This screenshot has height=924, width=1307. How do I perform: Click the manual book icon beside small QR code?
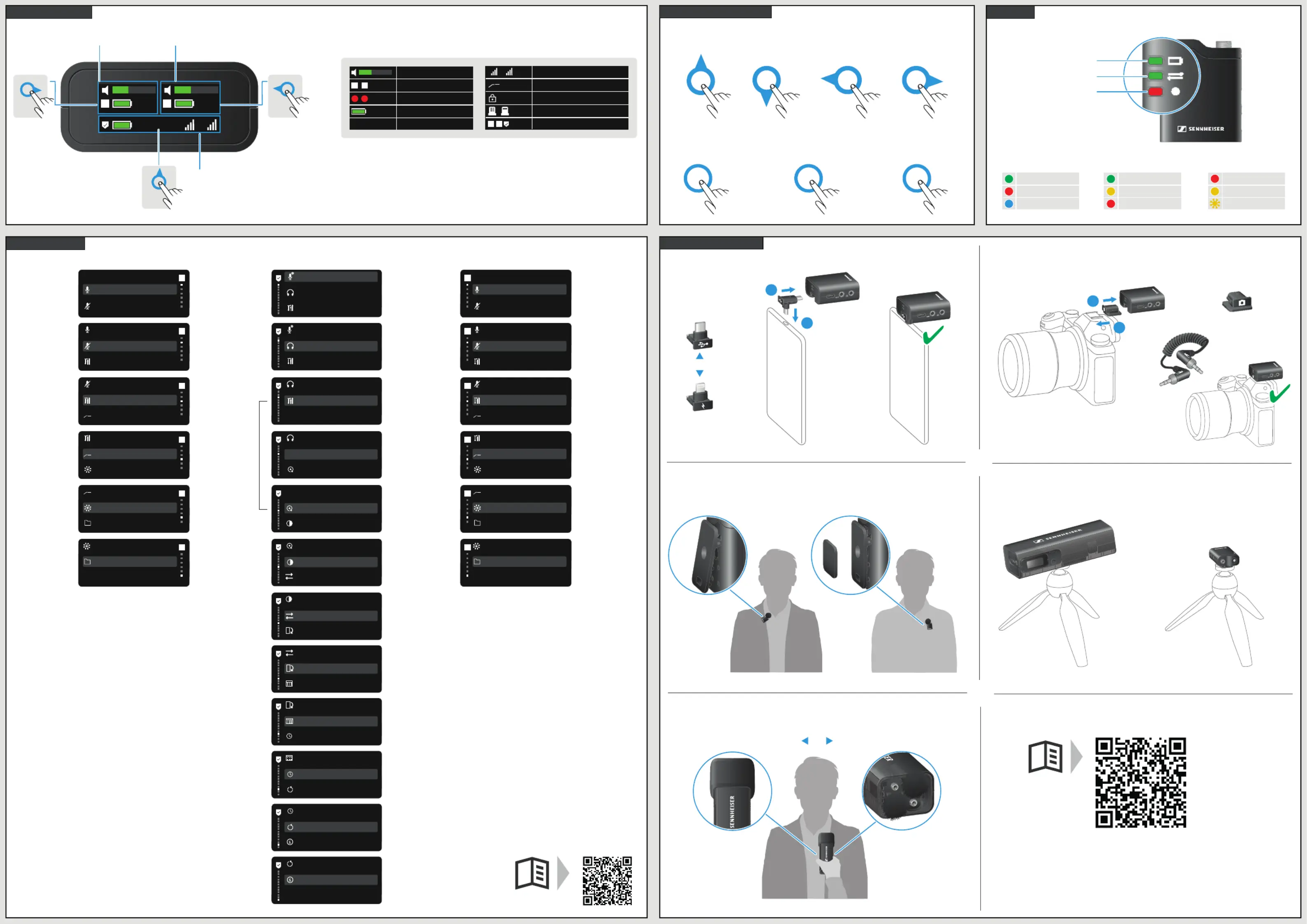point(532,873)
